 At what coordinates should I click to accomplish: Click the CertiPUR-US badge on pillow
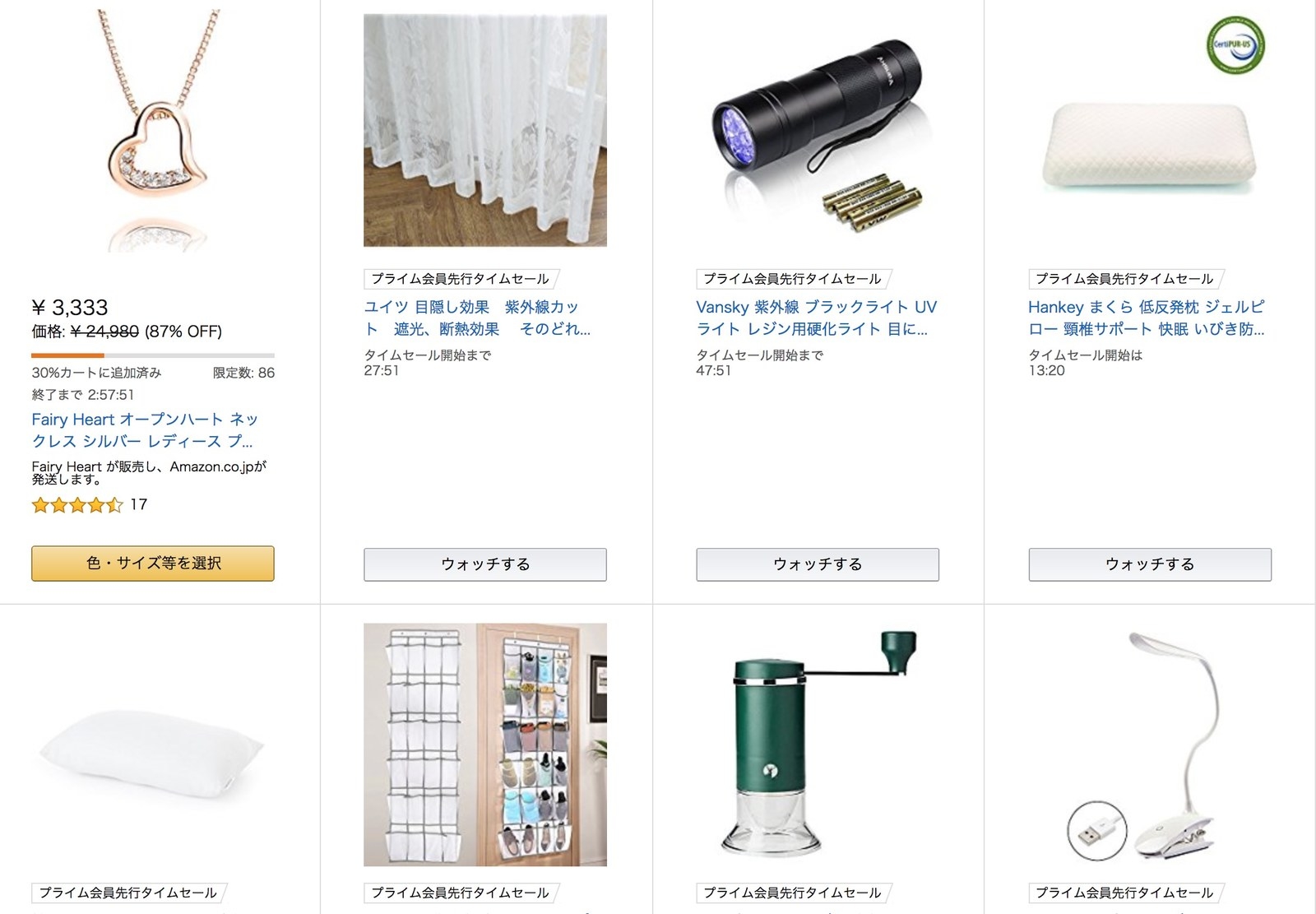coord(1235,45)
